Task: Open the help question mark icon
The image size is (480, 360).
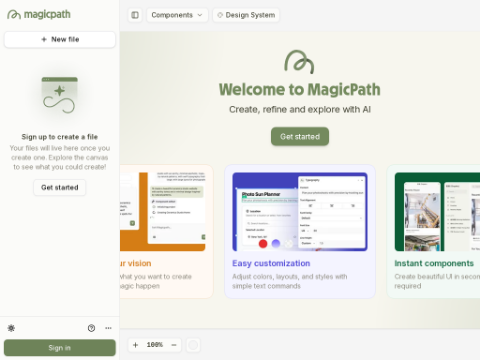Action: (x=91, y=328)
